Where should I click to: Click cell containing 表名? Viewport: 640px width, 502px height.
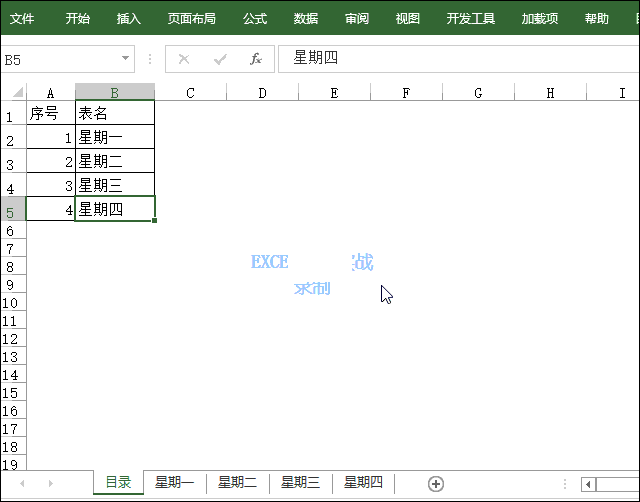115,113
